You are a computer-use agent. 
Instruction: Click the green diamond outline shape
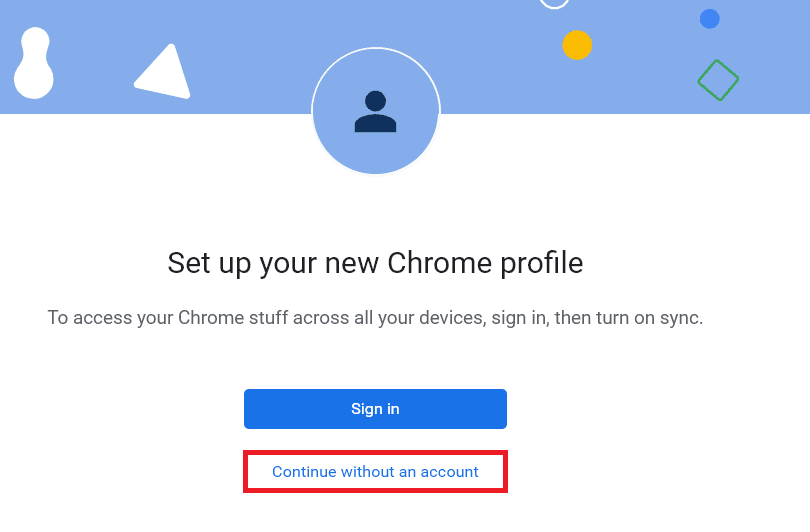click(718, 80)
